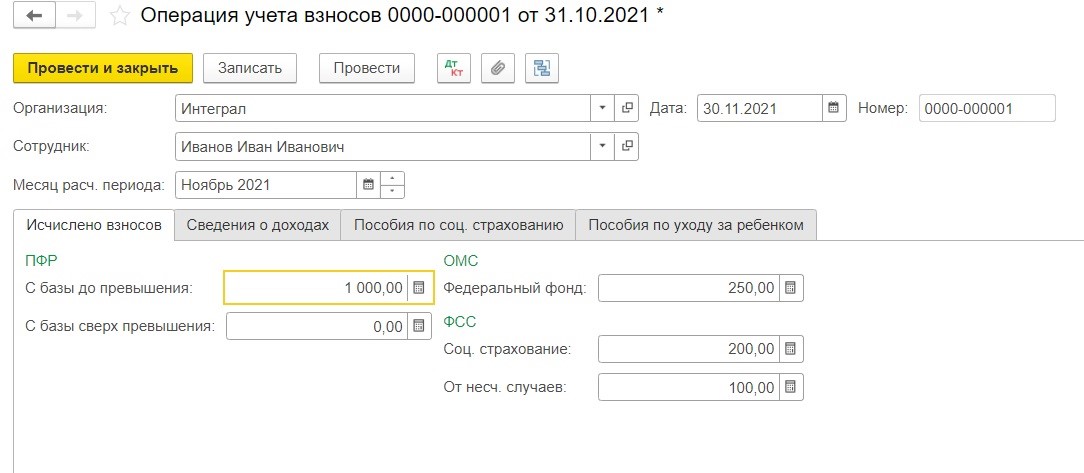Screen dimensions: 1084x473
Task: Decrease month with stepper down arrow
Action: pos(393,192)
